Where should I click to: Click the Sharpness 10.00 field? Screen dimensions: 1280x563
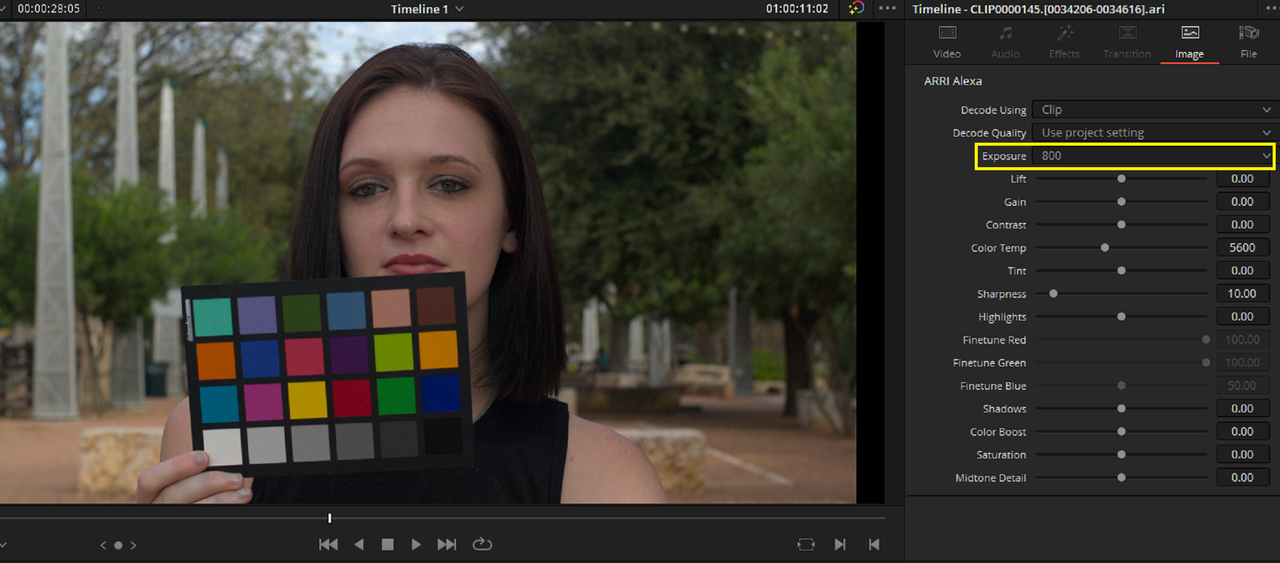[1243, 294]
